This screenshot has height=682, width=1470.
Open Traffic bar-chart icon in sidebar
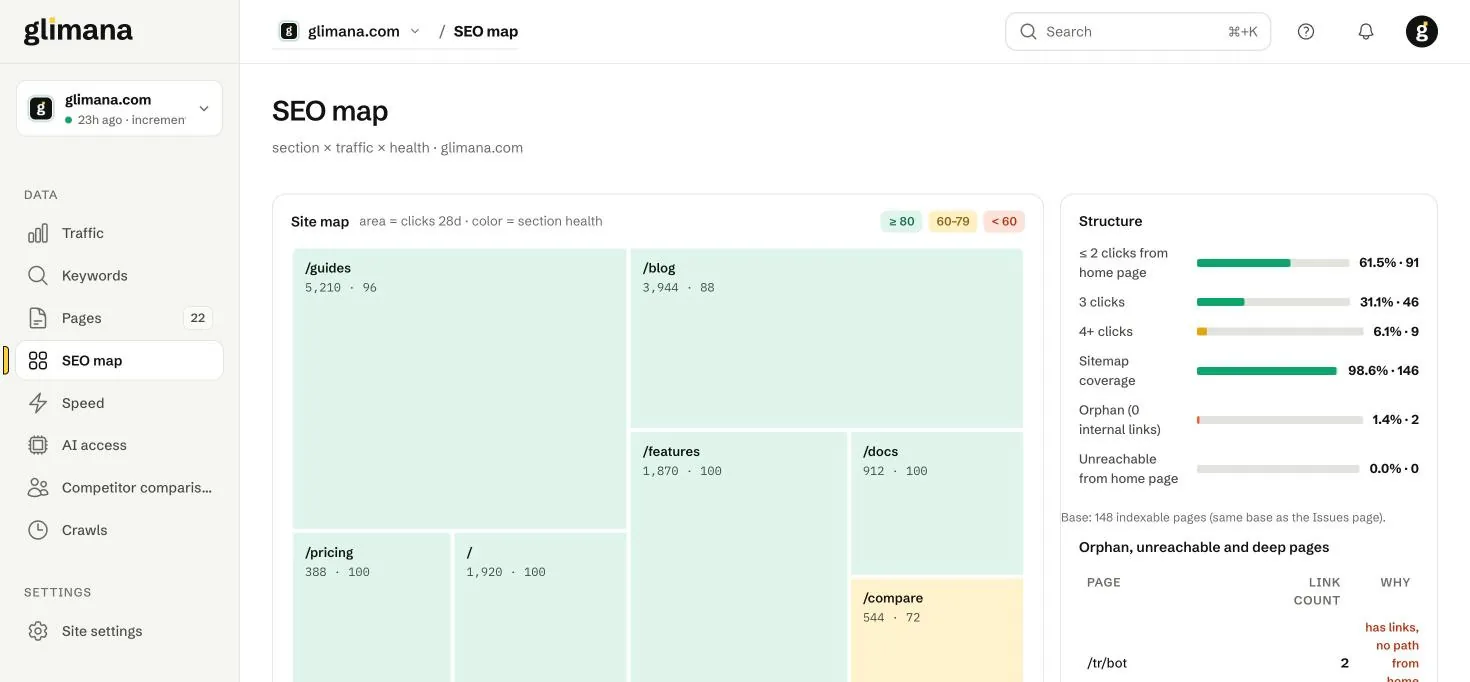coord(38,233)
